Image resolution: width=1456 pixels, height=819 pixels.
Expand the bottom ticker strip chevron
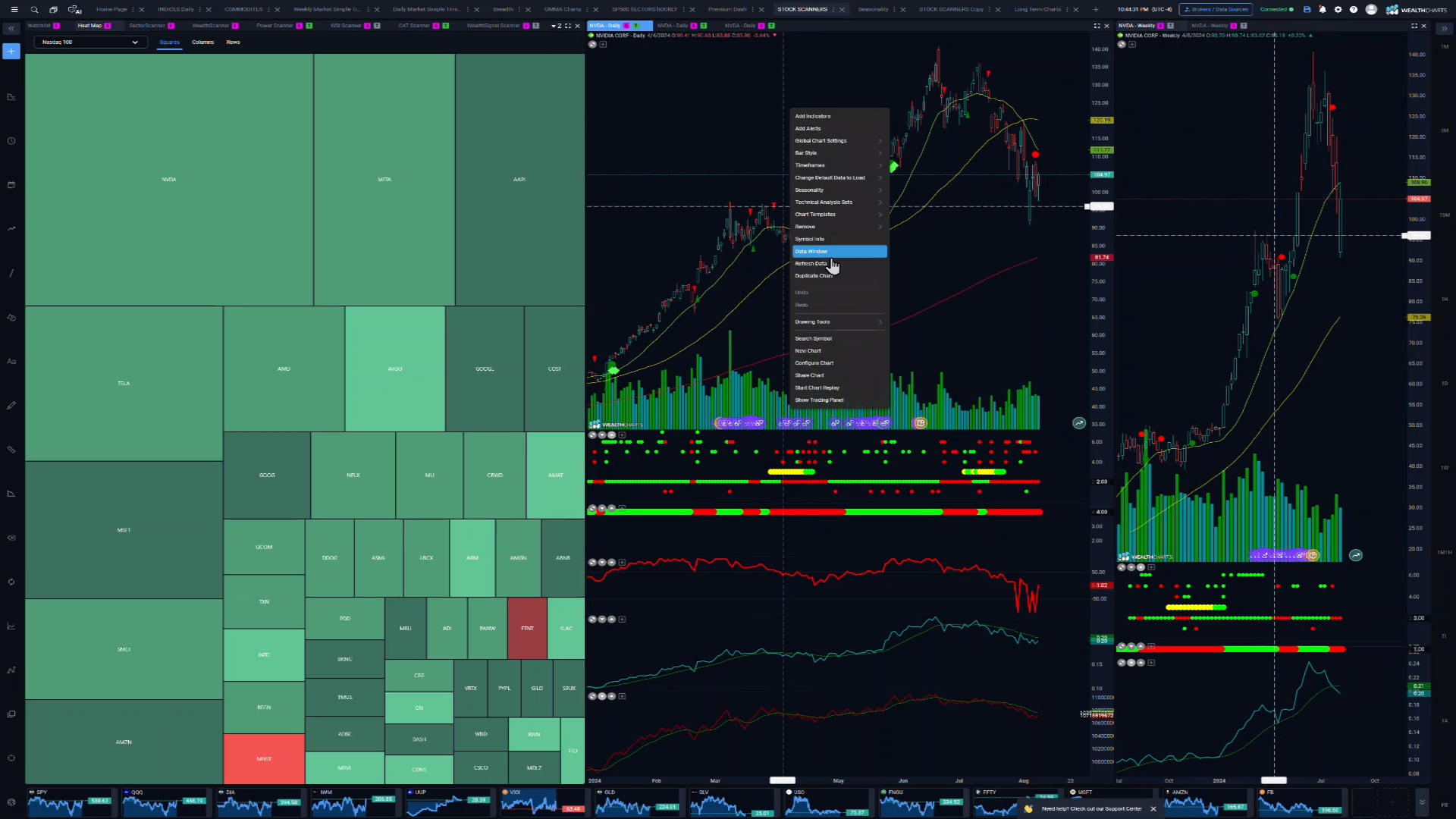click(x=1422, y=802)
